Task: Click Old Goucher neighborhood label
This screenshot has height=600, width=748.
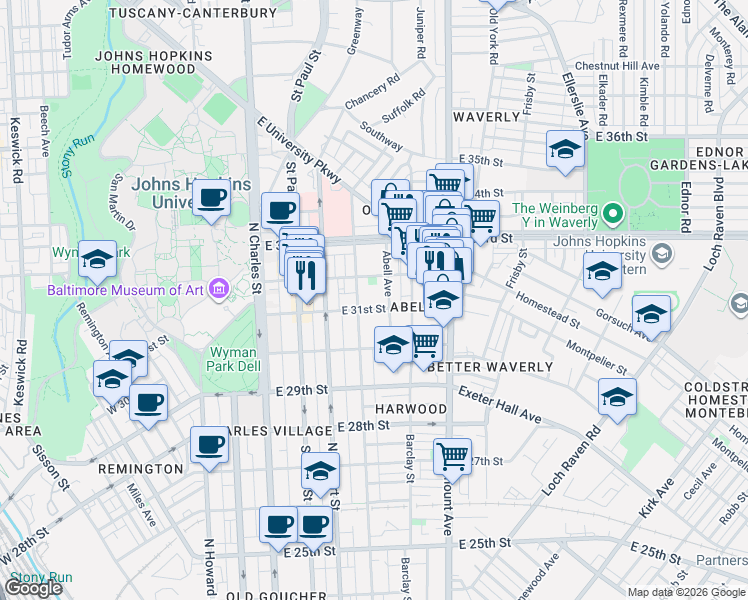Action: pyautogui.click(x=276, y=595)
